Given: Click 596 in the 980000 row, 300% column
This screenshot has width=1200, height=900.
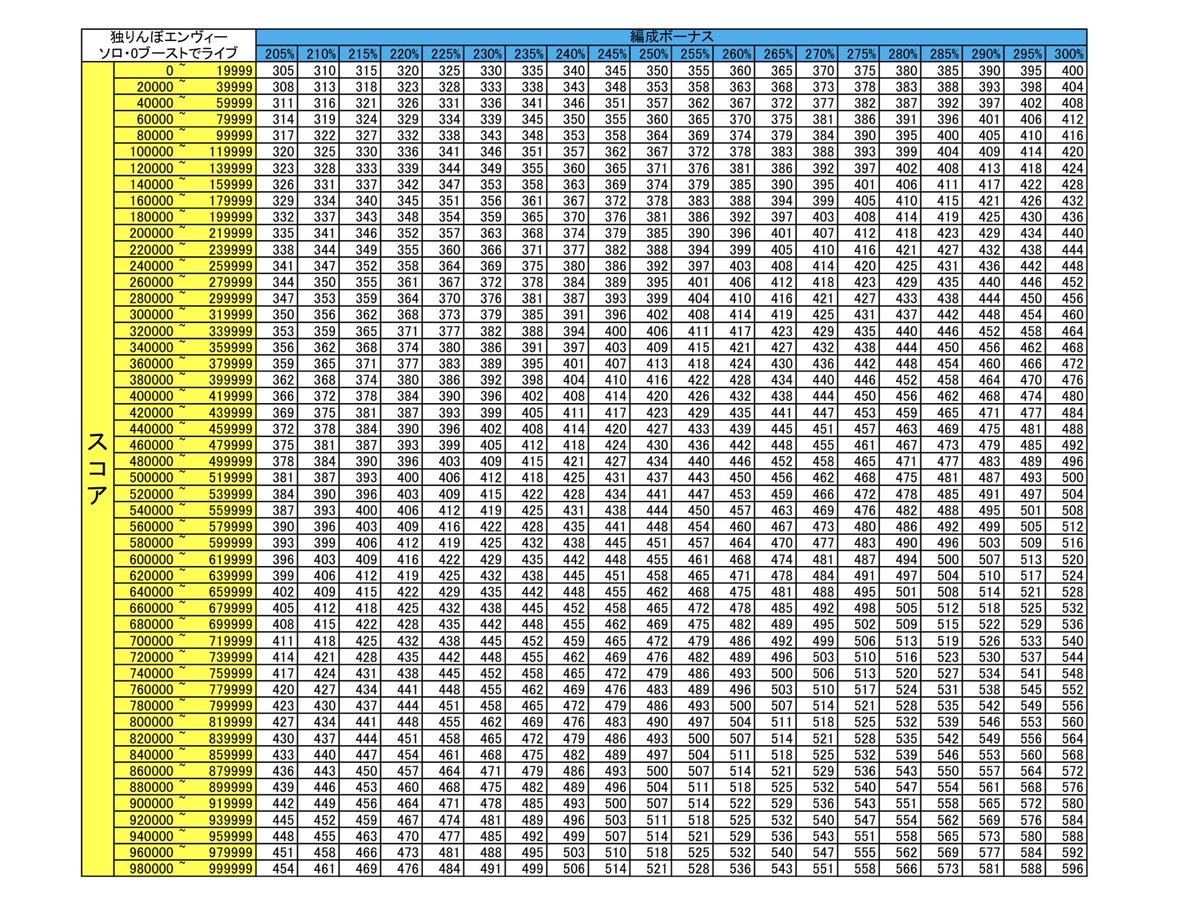Looking at the screenshot, I should (x=1066, y=868).
